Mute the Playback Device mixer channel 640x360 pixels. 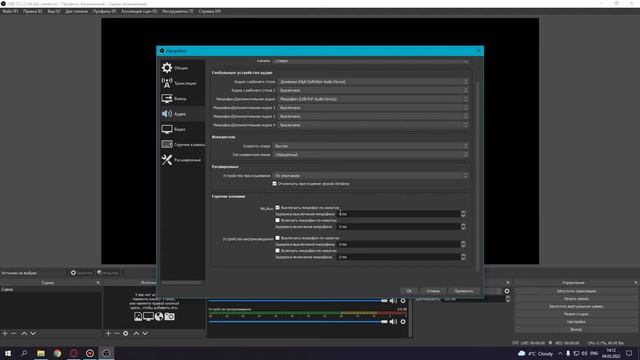tap(393, 322)
